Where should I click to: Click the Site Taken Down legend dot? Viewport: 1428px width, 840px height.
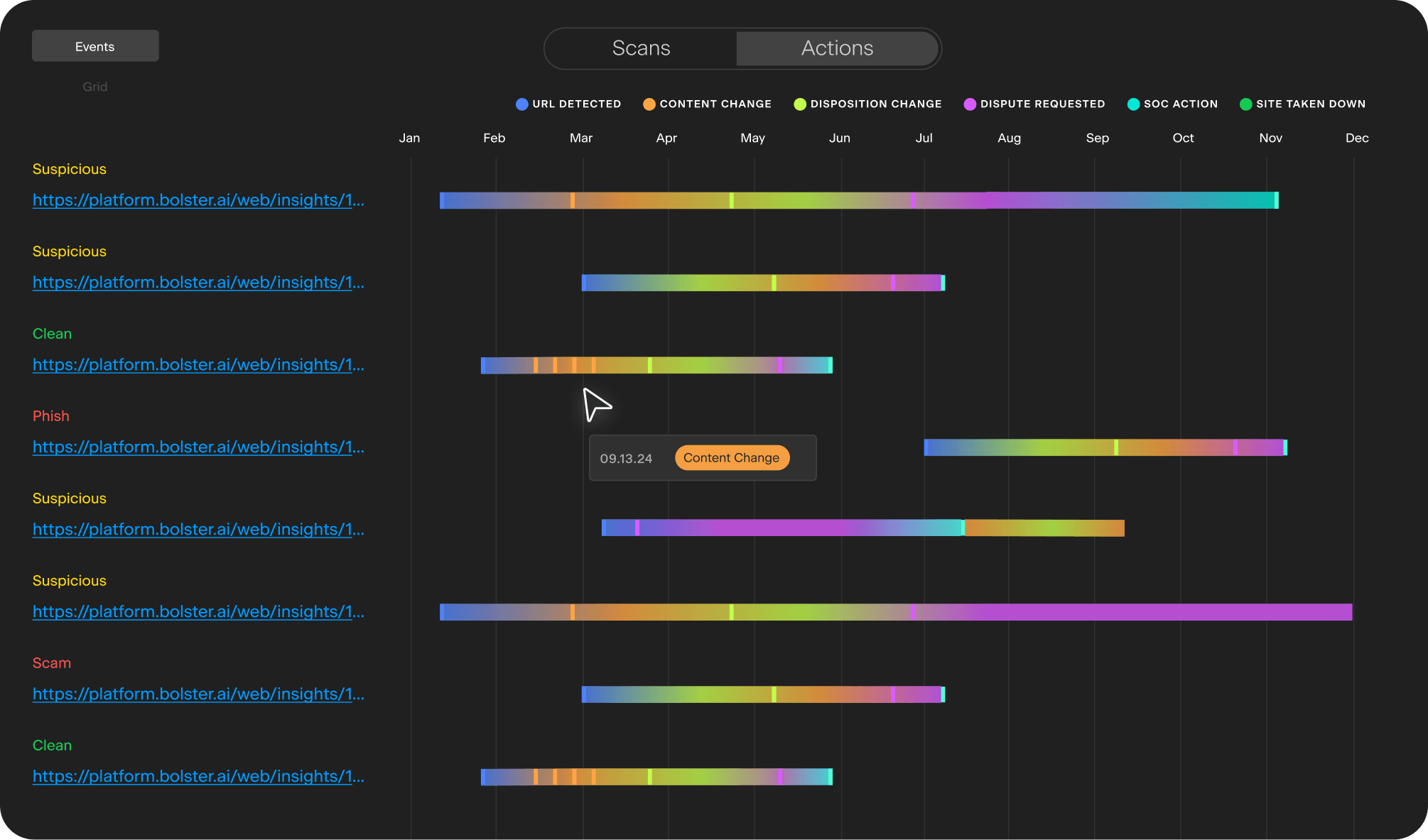point(1245,104)
